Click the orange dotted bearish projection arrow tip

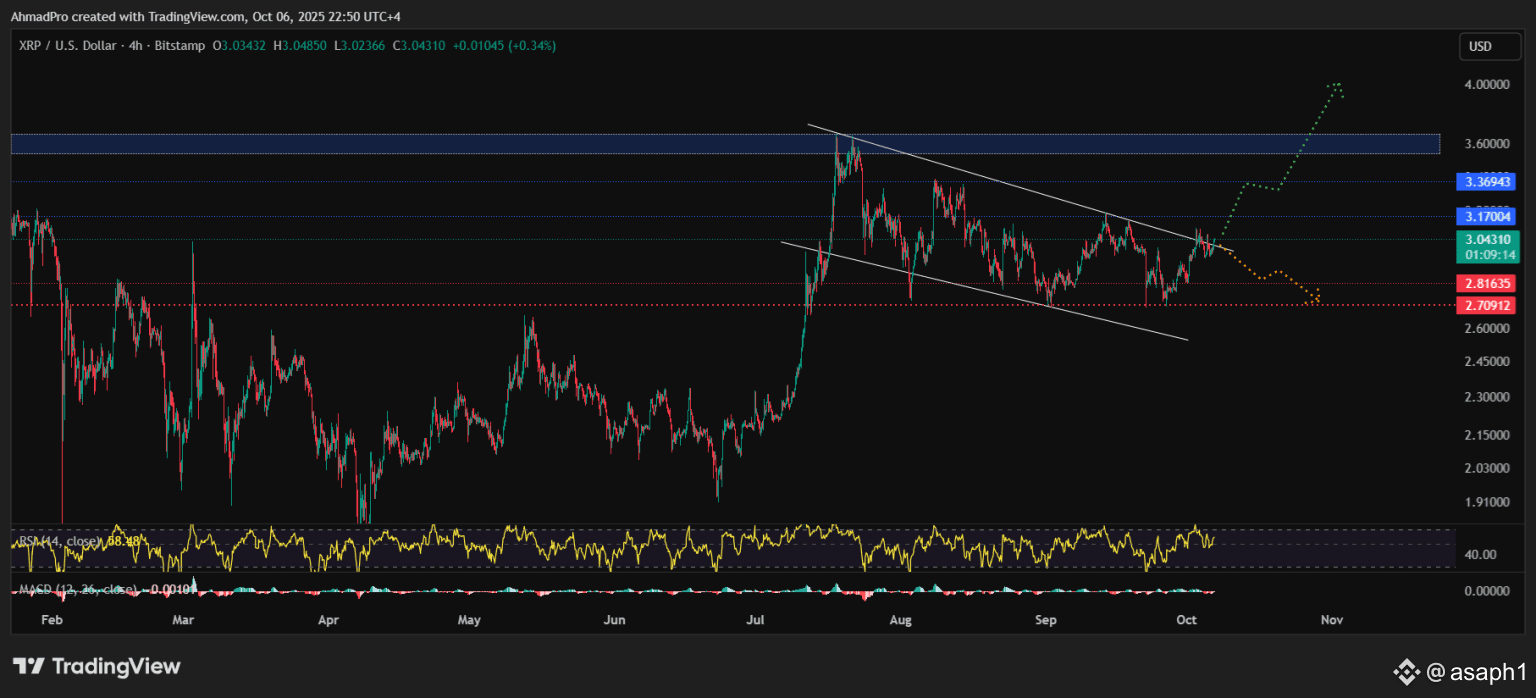(x=1316, y=297)
